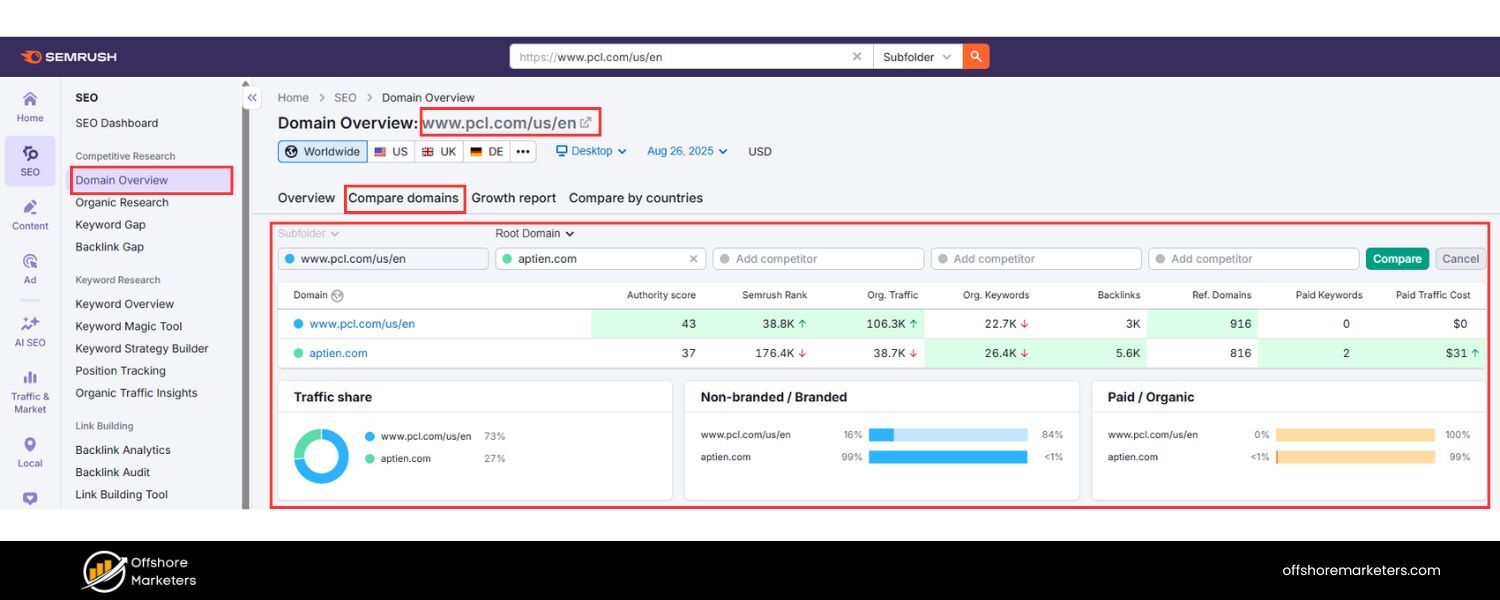Select the UK database flag
Image resolution: width=1500 pixels, height=600 pixels.
click(438, 151)
